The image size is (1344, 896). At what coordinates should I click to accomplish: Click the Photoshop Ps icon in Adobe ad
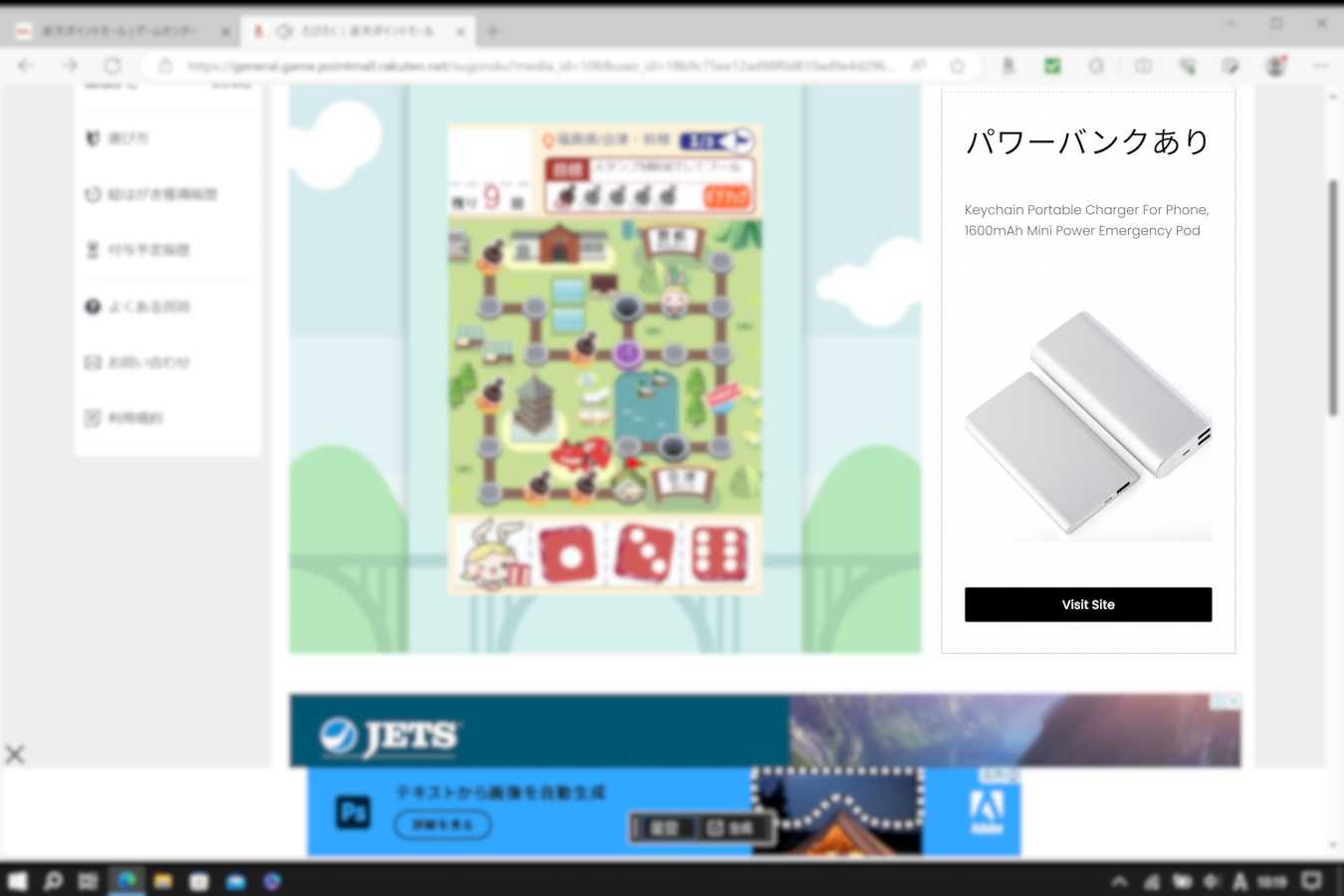point(353,811)
